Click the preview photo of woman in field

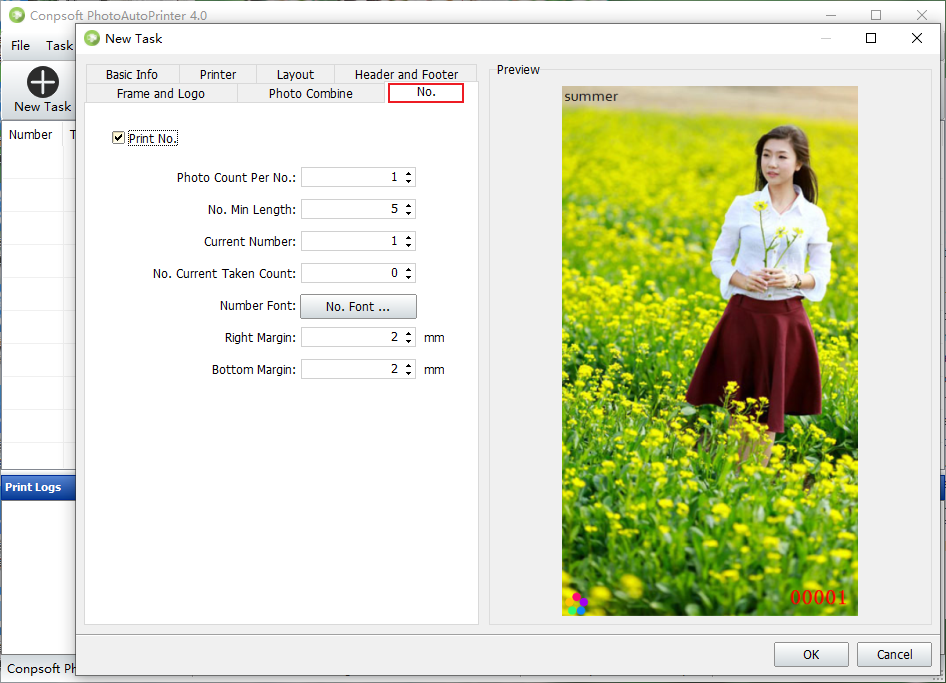pos(710,351)
